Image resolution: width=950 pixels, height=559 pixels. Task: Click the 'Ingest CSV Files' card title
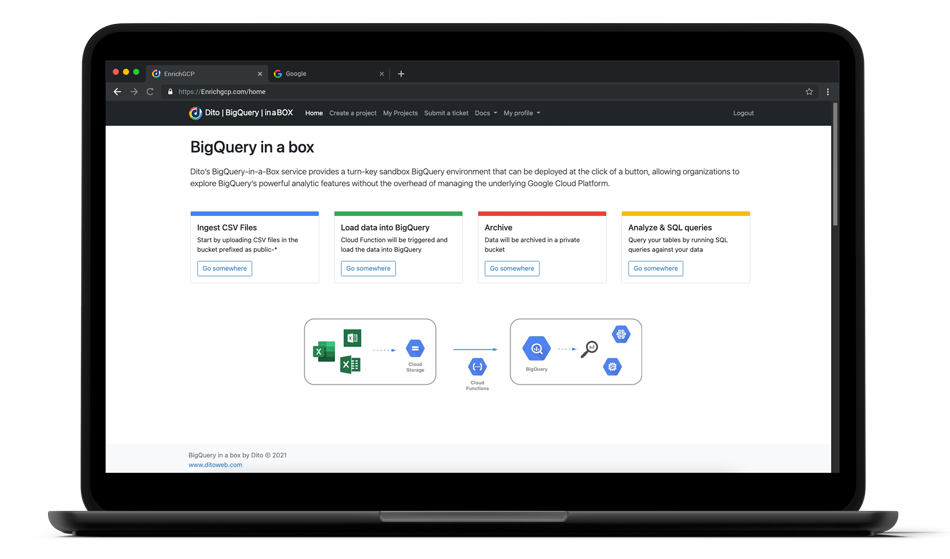227,228
